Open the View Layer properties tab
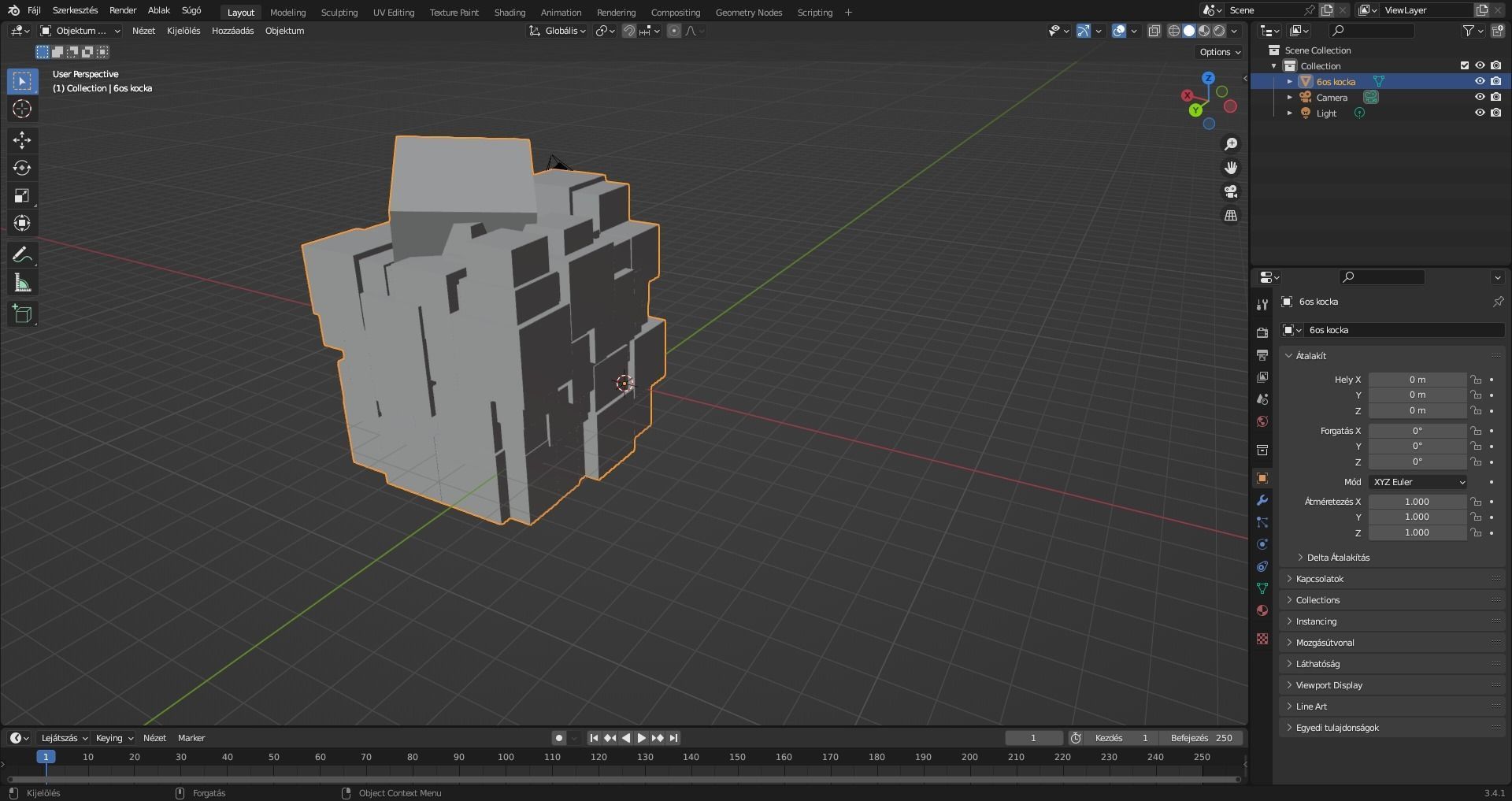 coord(1262,377)
